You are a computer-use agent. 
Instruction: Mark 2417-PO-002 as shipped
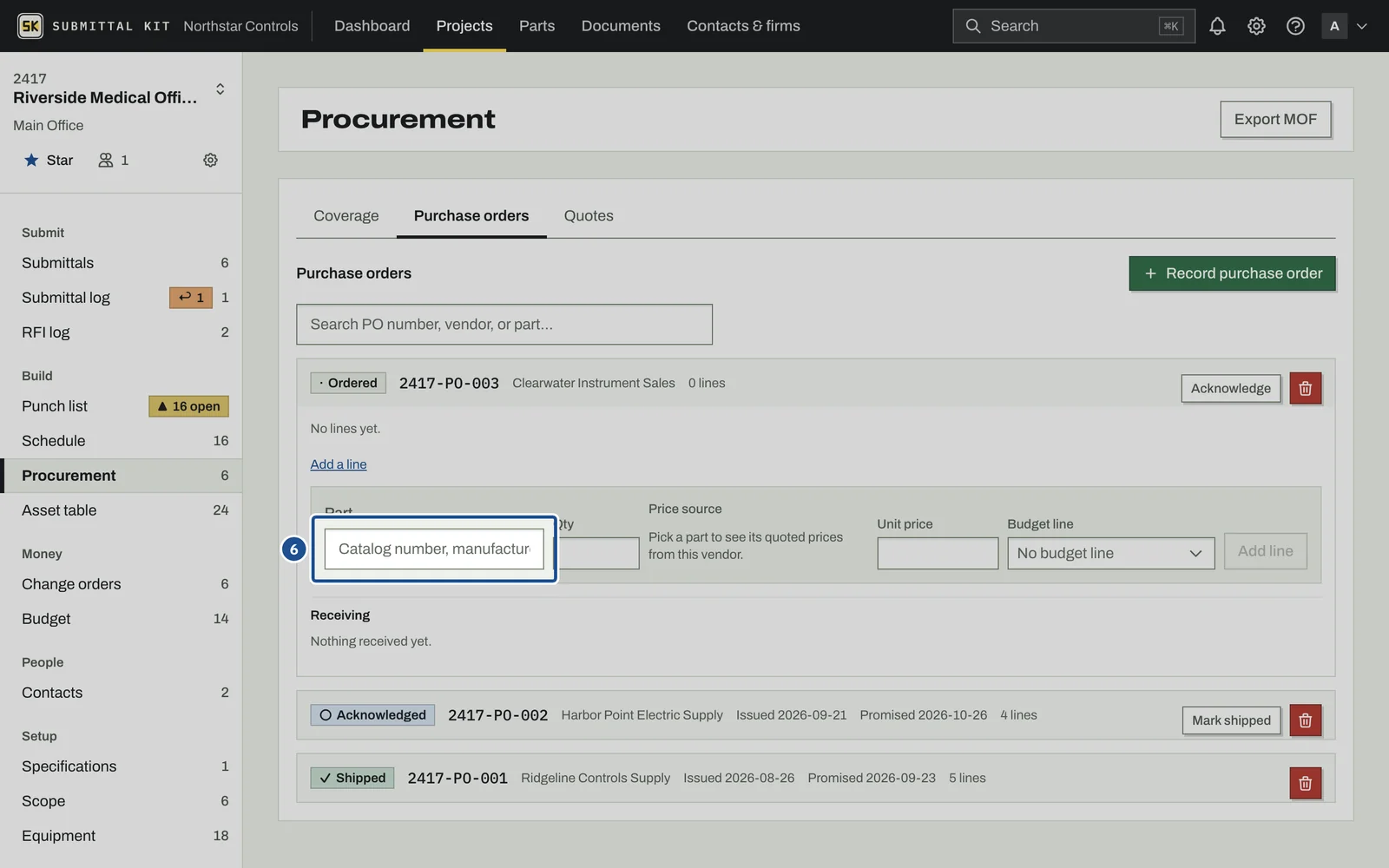click(1231, 720)
